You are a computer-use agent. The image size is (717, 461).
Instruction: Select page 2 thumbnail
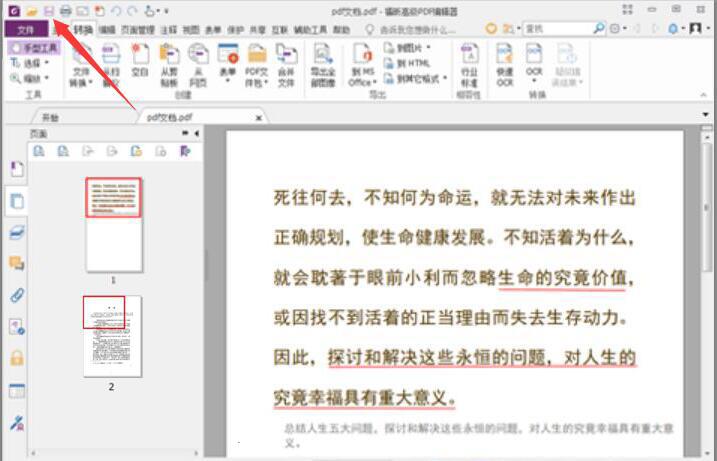[112, 336]
